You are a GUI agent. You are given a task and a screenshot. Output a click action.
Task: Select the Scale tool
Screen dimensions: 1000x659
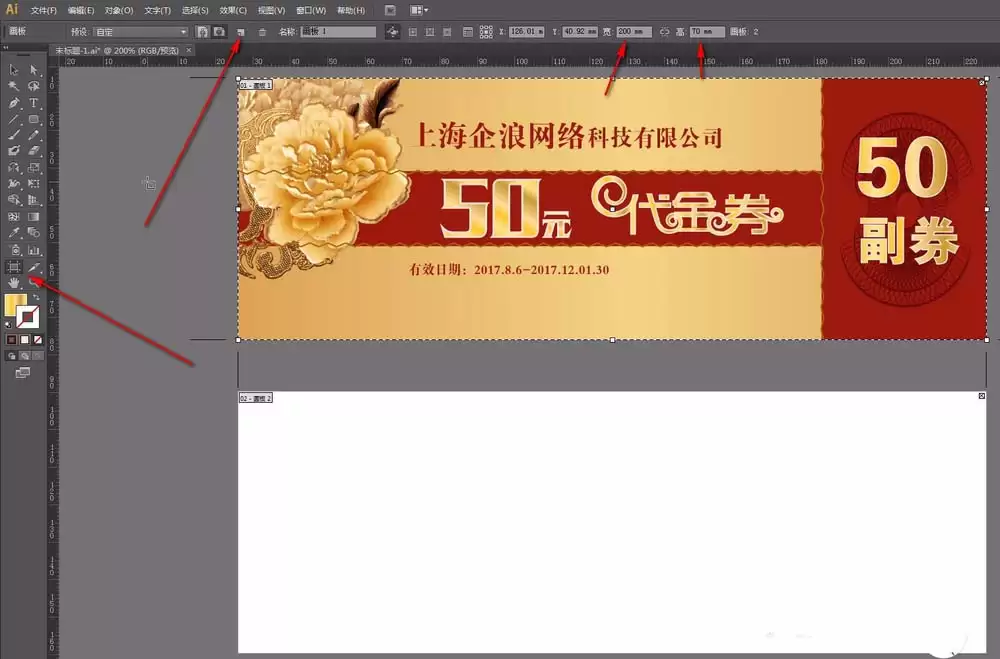pos(34,168)
